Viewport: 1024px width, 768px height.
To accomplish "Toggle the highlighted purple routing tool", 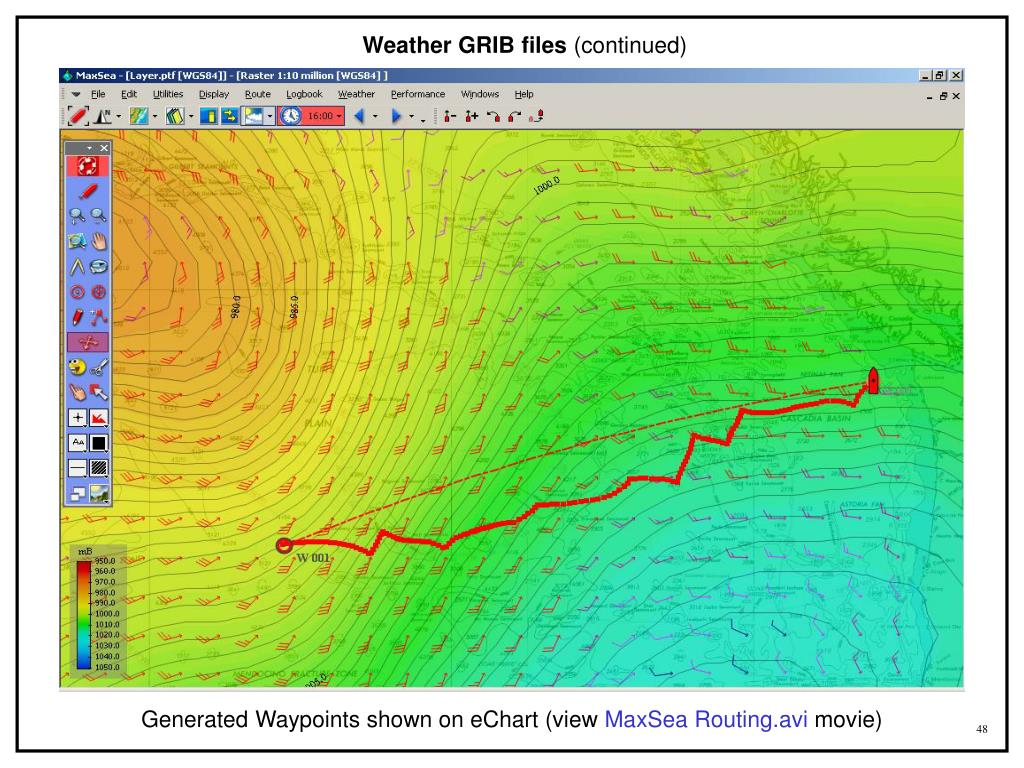I will (88, 342).
